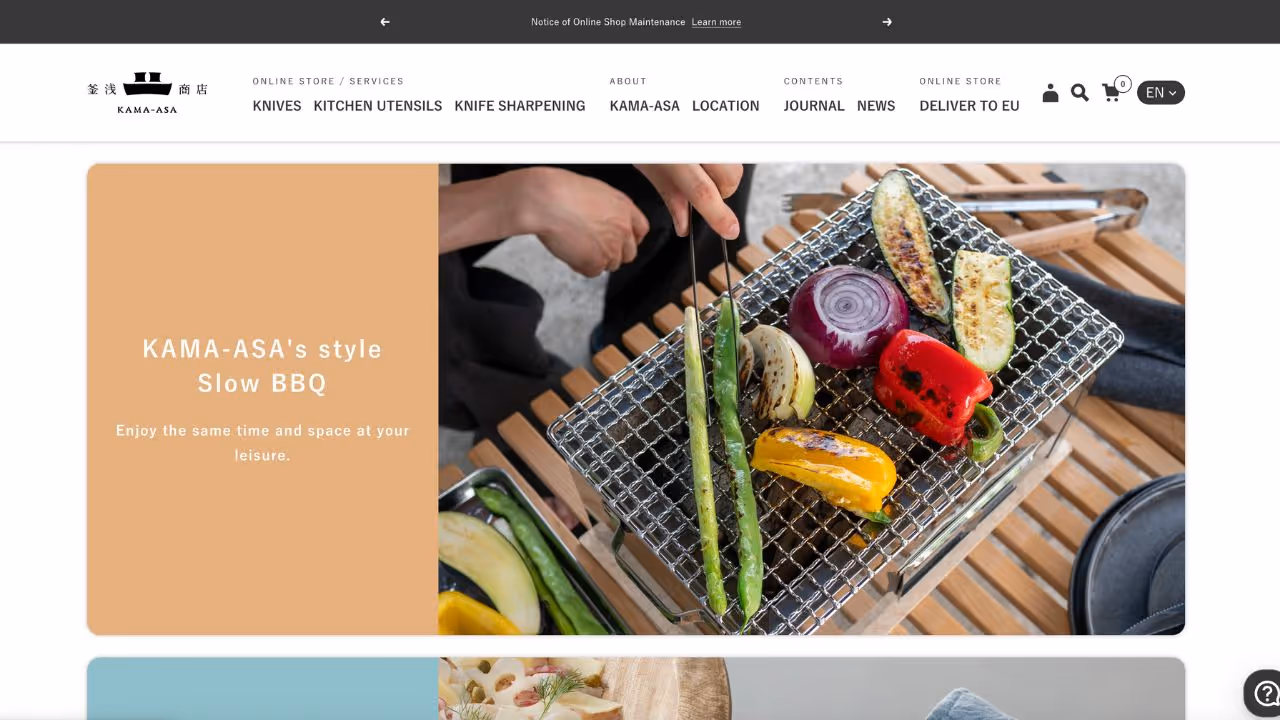Expand the EN language dropdown

[1160, 93]
